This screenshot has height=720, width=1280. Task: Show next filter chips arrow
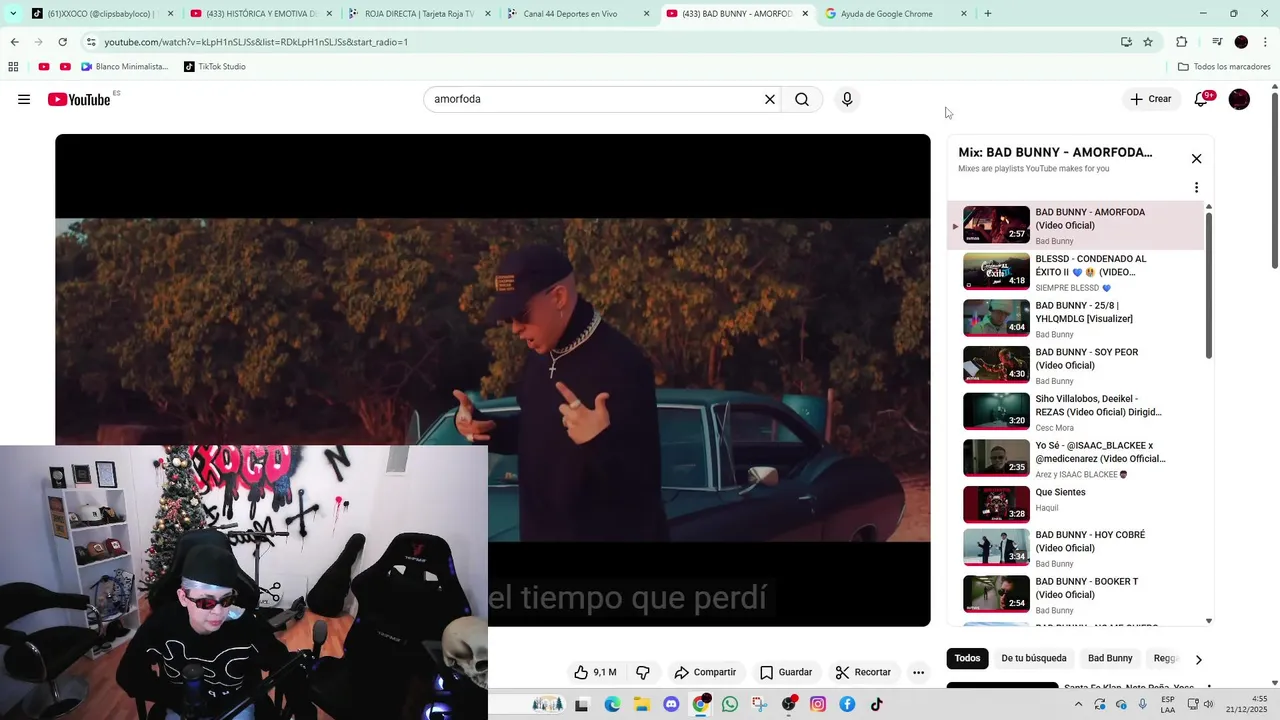pos(1198,659)
